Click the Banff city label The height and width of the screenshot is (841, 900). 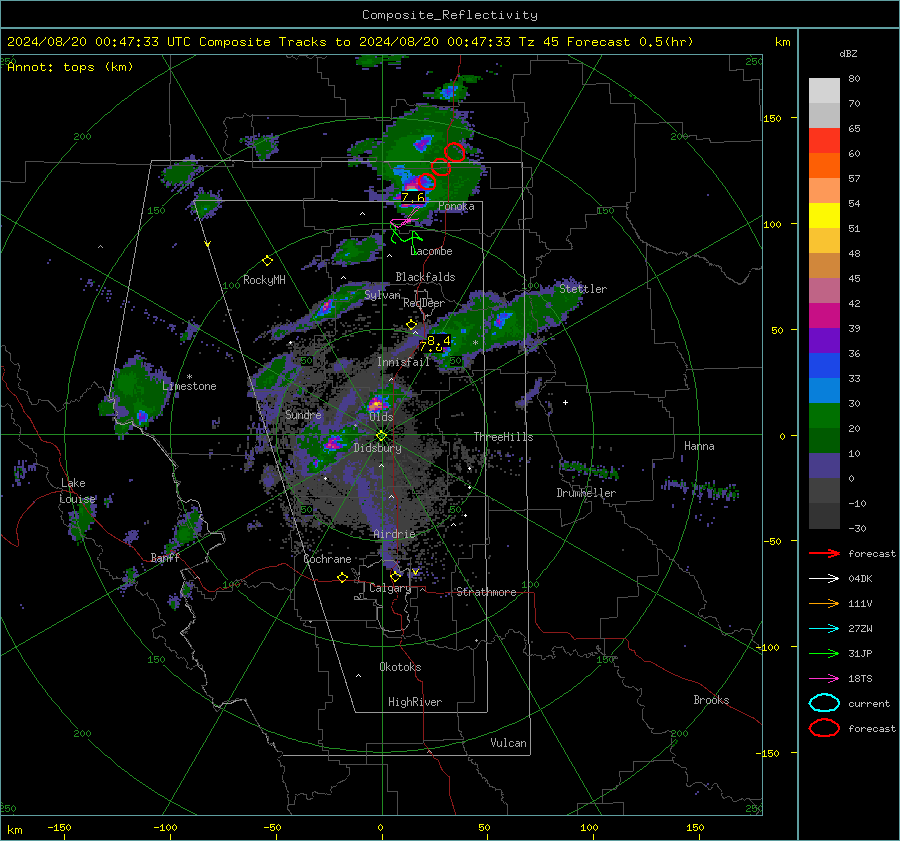(x=165, y=558)
